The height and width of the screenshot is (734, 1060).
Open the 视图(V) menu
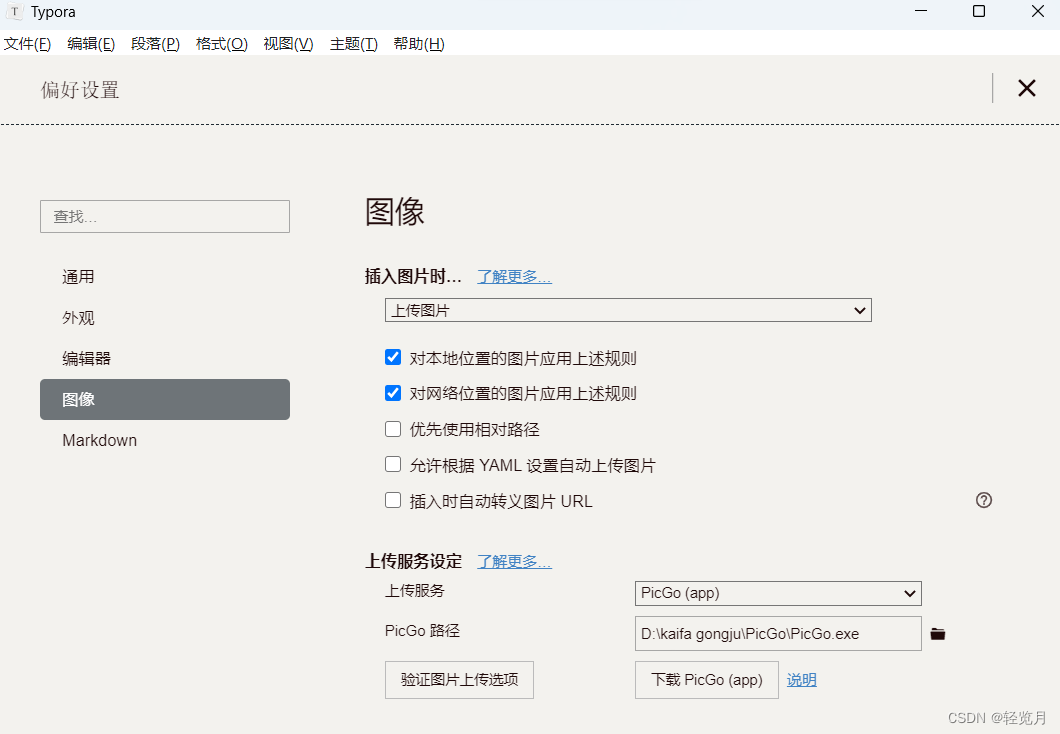coord(289,44)
